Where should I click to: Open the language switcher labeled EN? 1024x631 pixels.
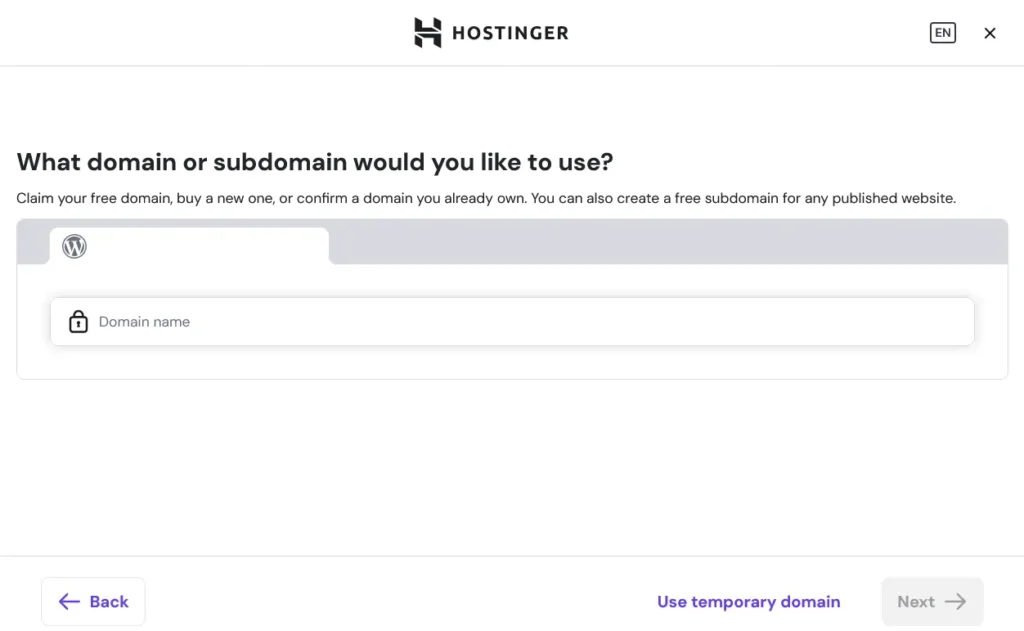[x=942, y=32]
